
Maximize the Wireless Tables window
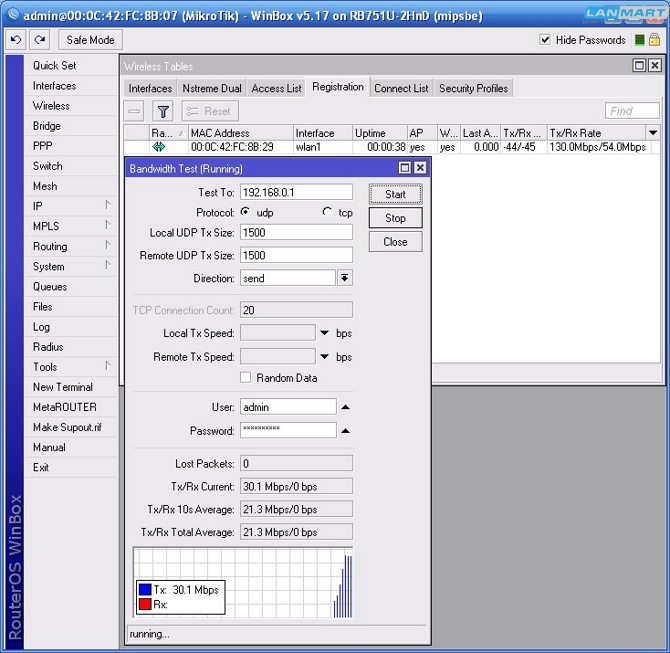pyautogui.click(x=639, y=65)
